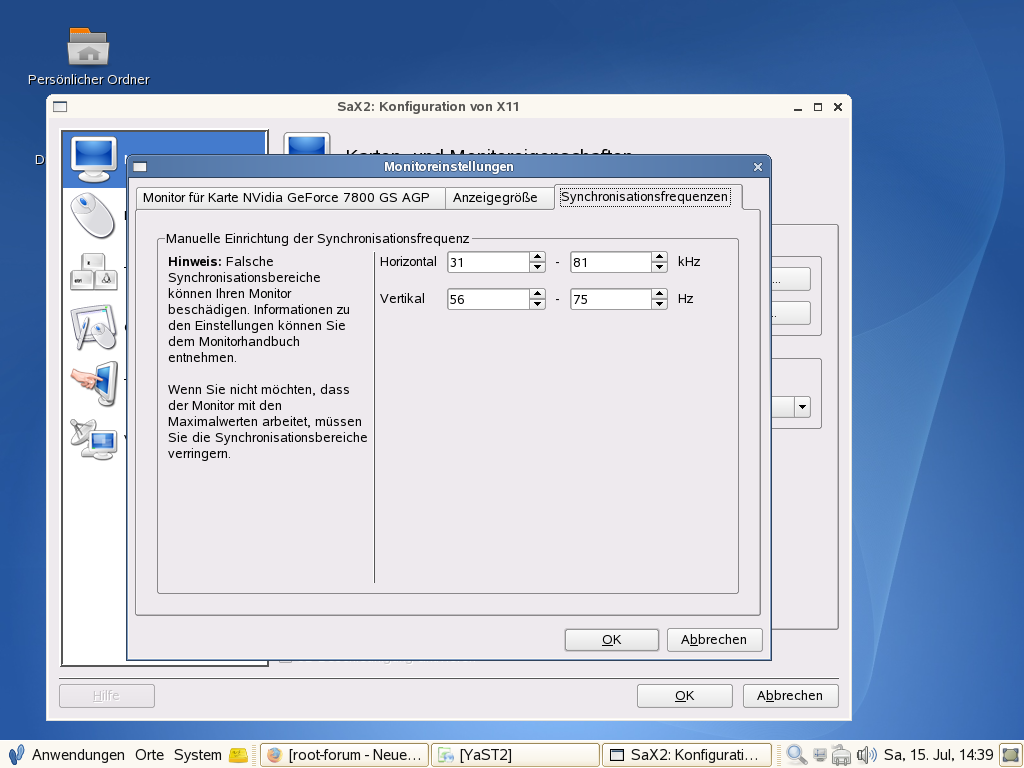Switch to the Anzeigegröße tab
The width and height of the screenshot is (1024, 768).
499,198
